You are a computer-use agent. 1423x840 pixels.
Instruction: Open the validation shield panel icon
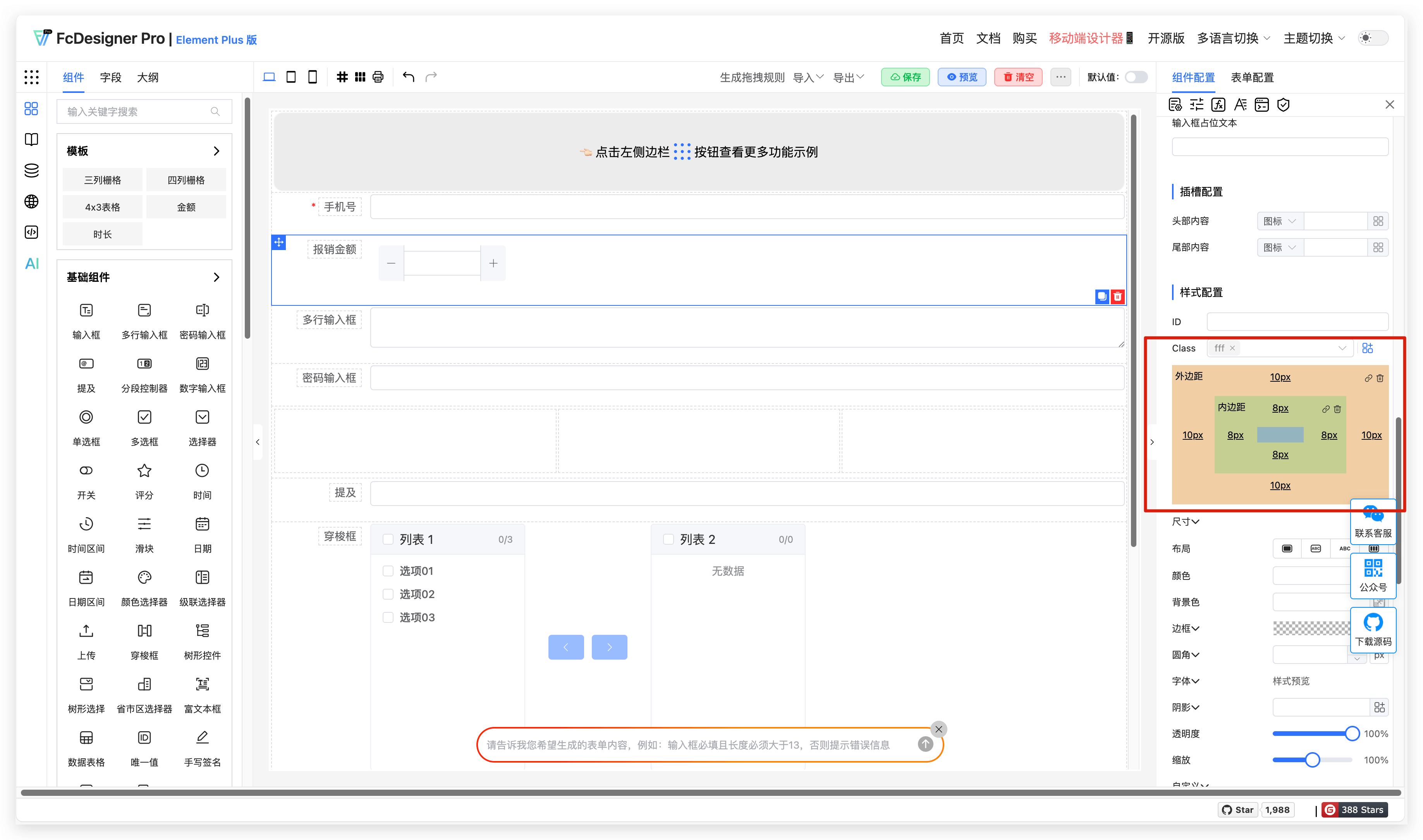click(1283, 104)
